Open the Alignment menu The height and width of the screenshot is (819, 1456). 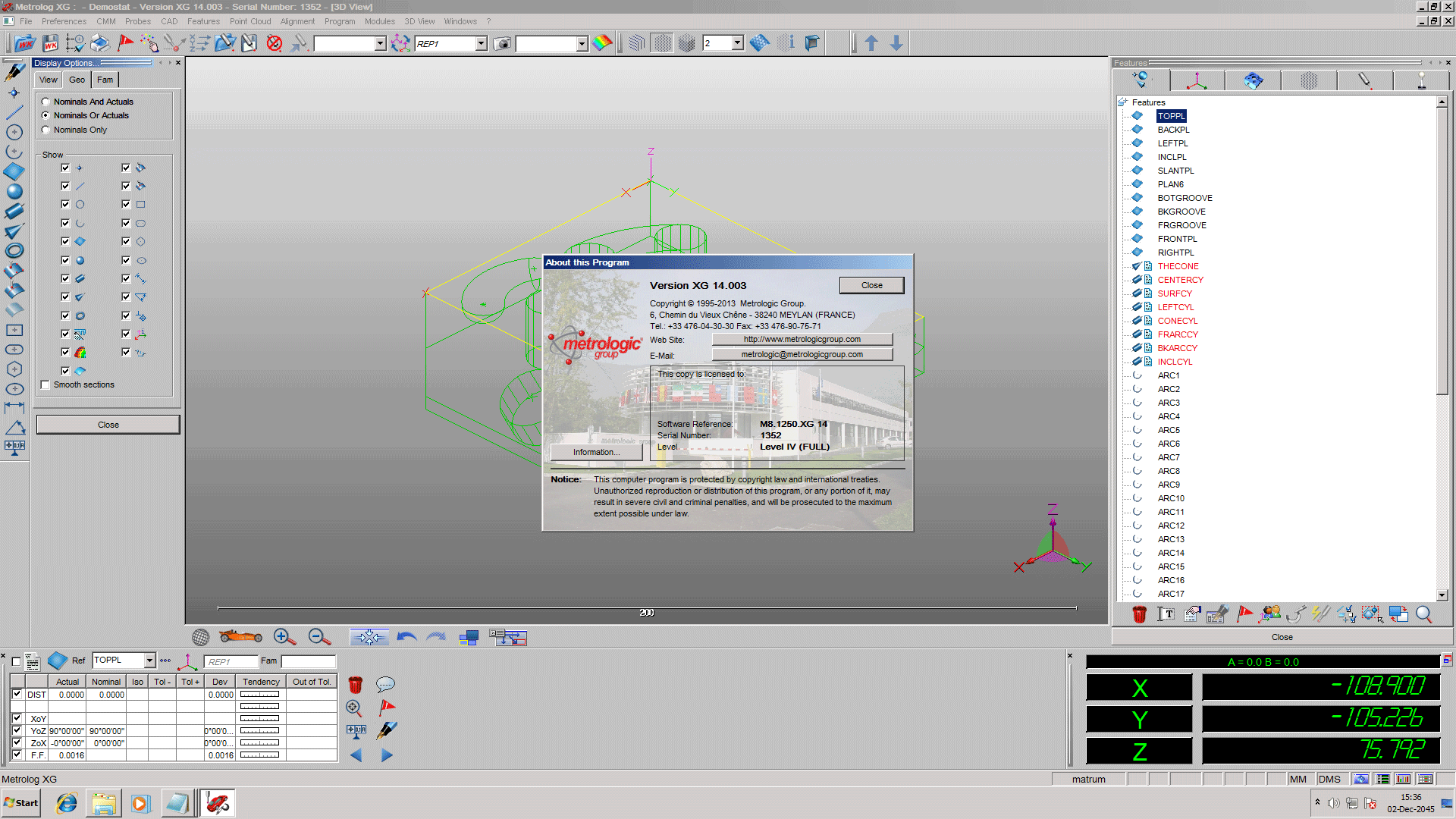coord(297,21)
